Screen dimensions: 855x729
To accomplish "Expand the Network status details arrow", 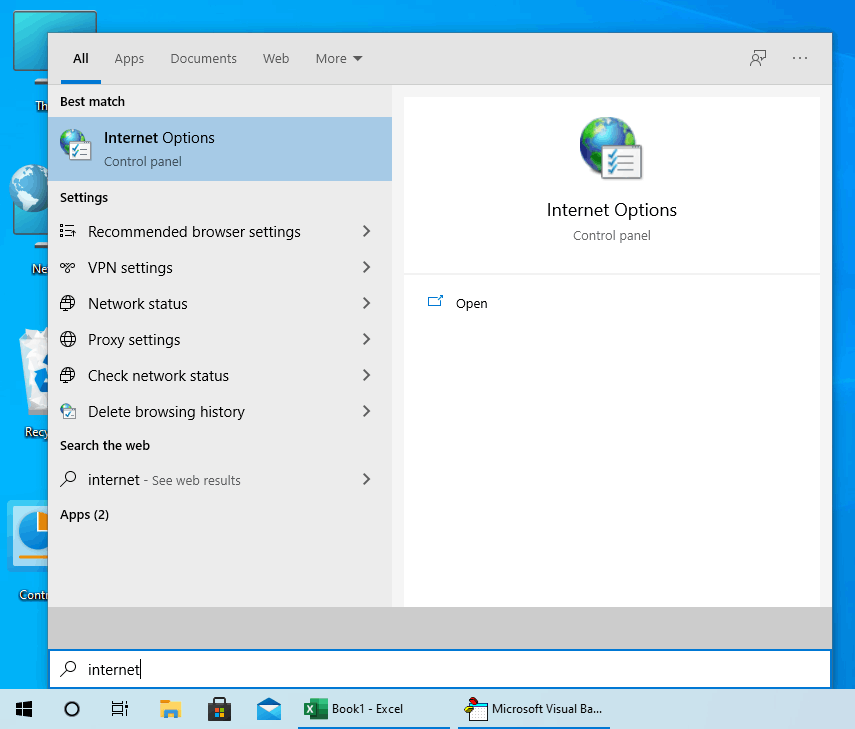I will point(366,303).
